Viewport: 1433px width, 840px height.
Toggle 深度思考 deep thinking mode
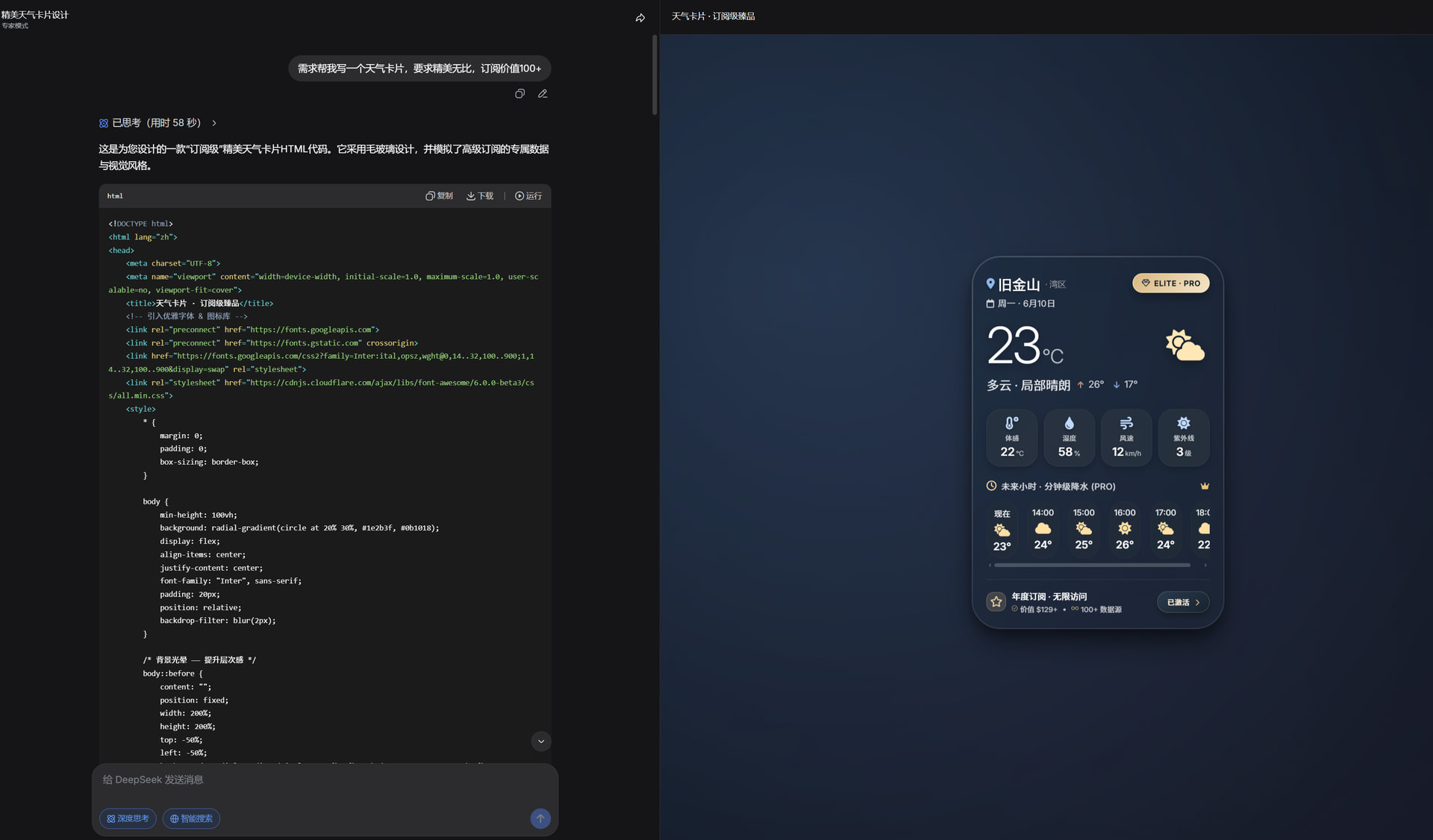coord(128,818)
